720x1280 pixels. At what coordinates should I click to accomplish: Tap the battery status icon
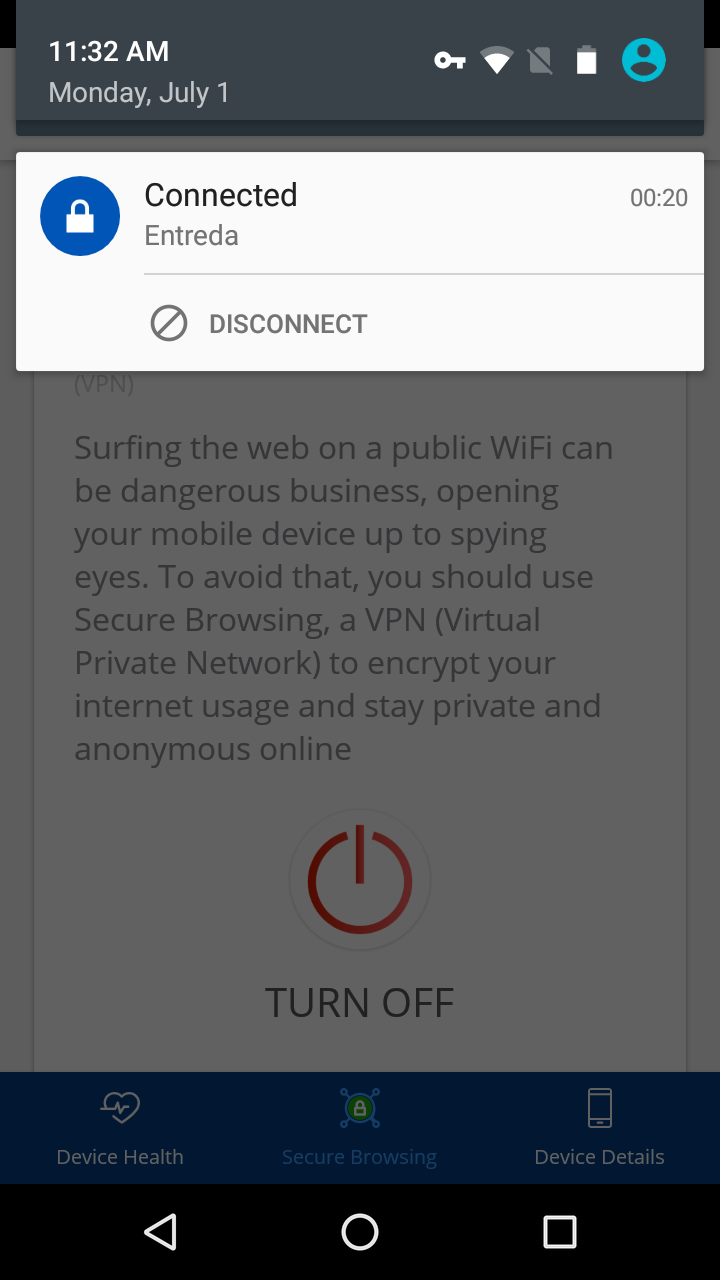point(587,61)
